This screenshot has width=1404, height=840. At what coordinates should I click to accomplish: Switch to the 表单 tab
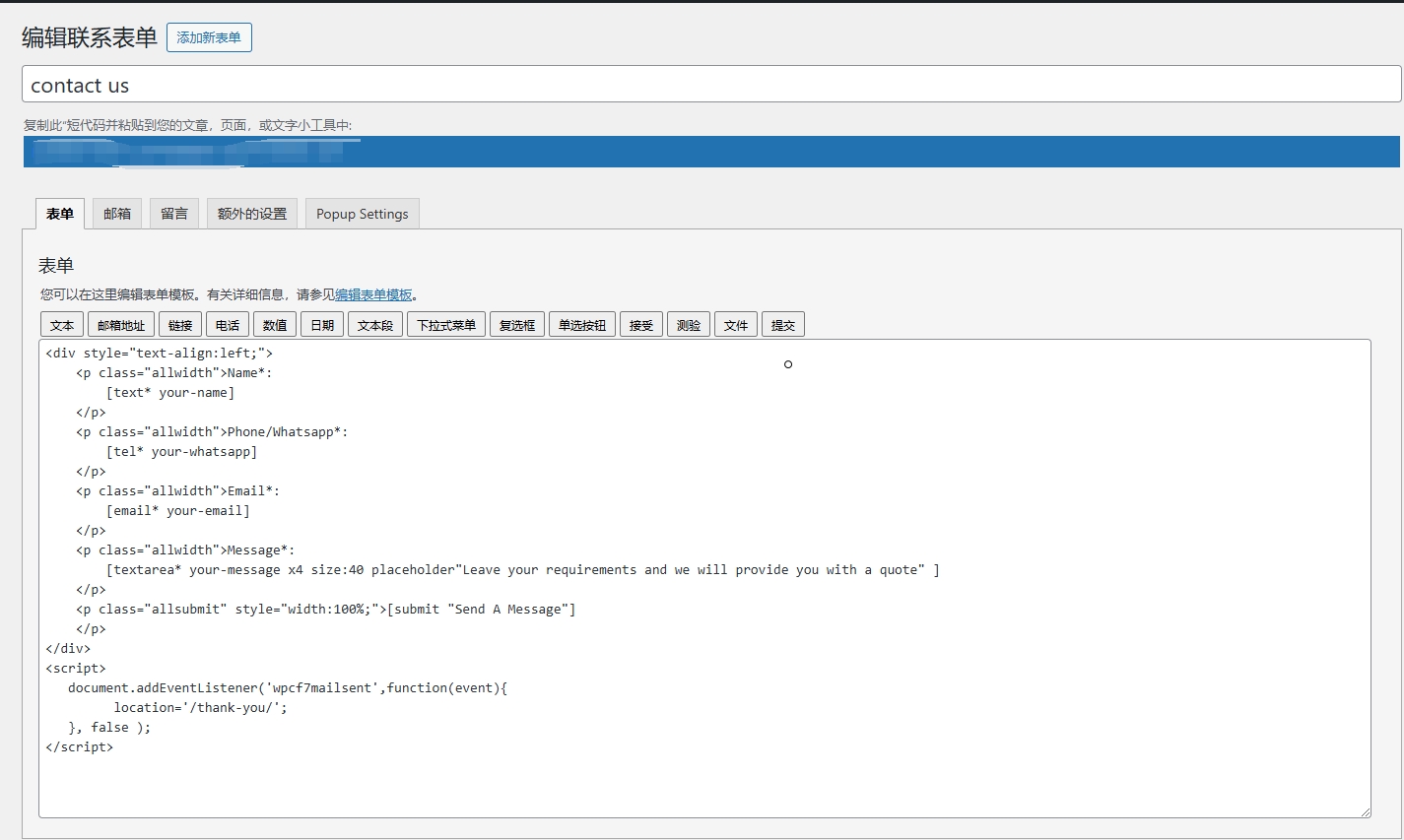[60, 214]
